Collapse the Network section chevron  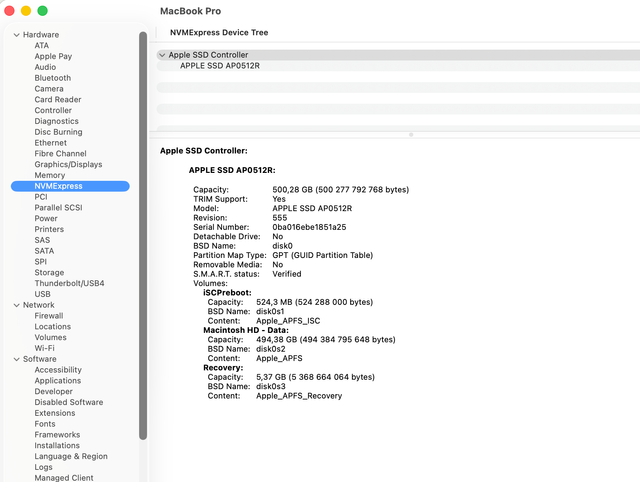point(16,305)
